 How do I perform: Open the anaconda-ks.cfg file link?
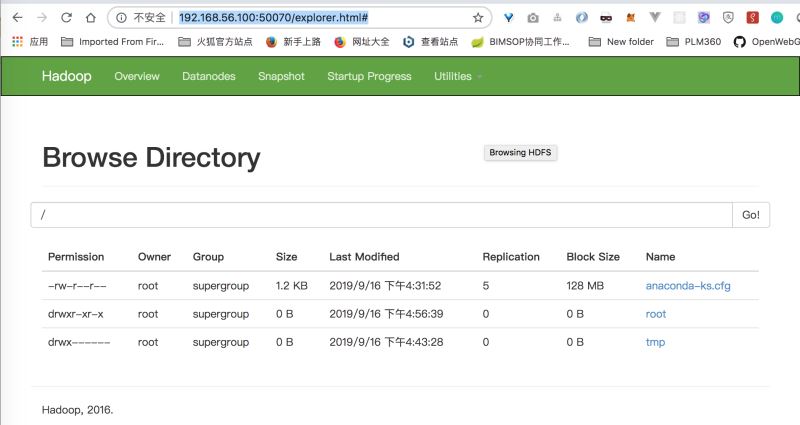tap(688, 286)
